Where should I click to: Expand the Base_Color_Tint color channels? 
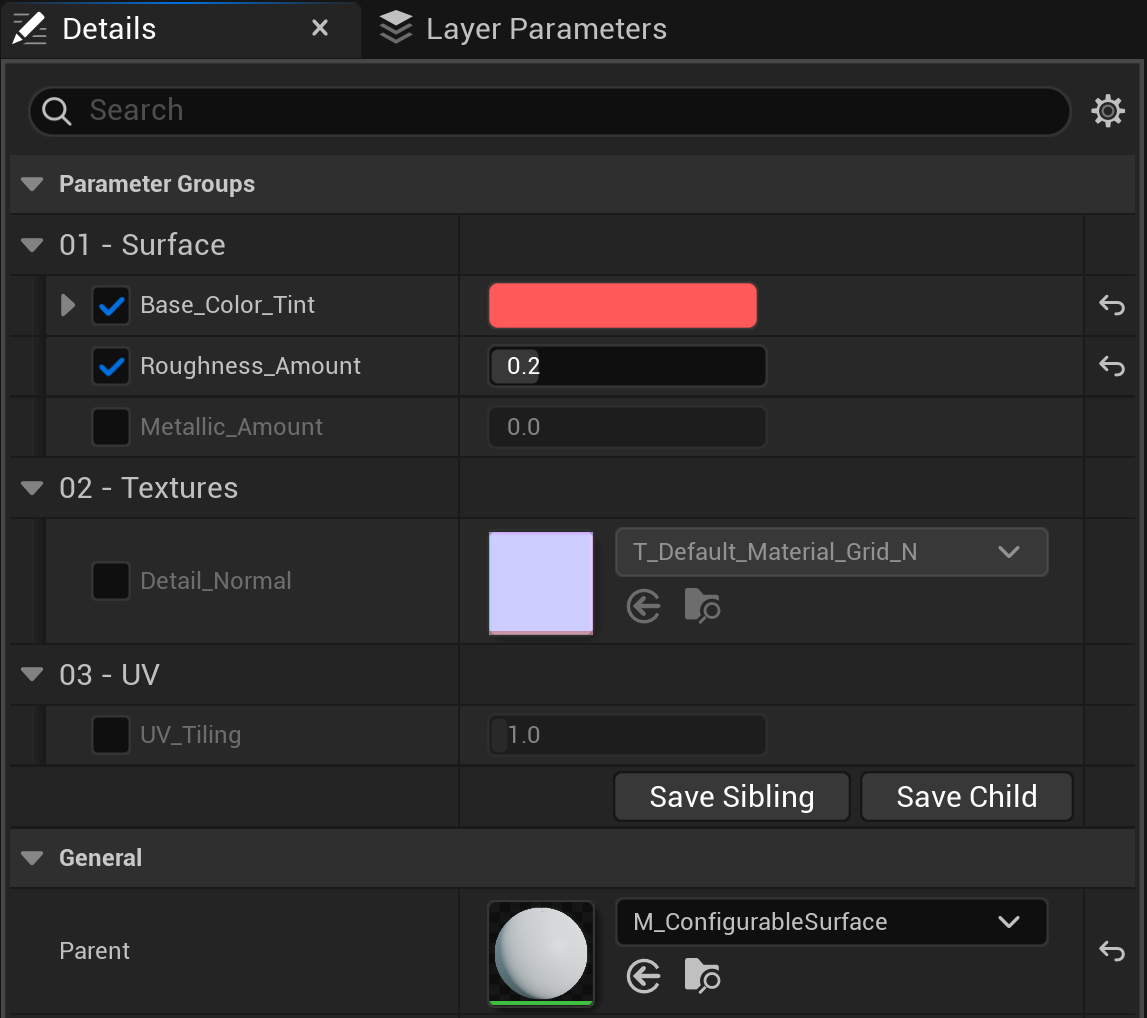[68, 305]
